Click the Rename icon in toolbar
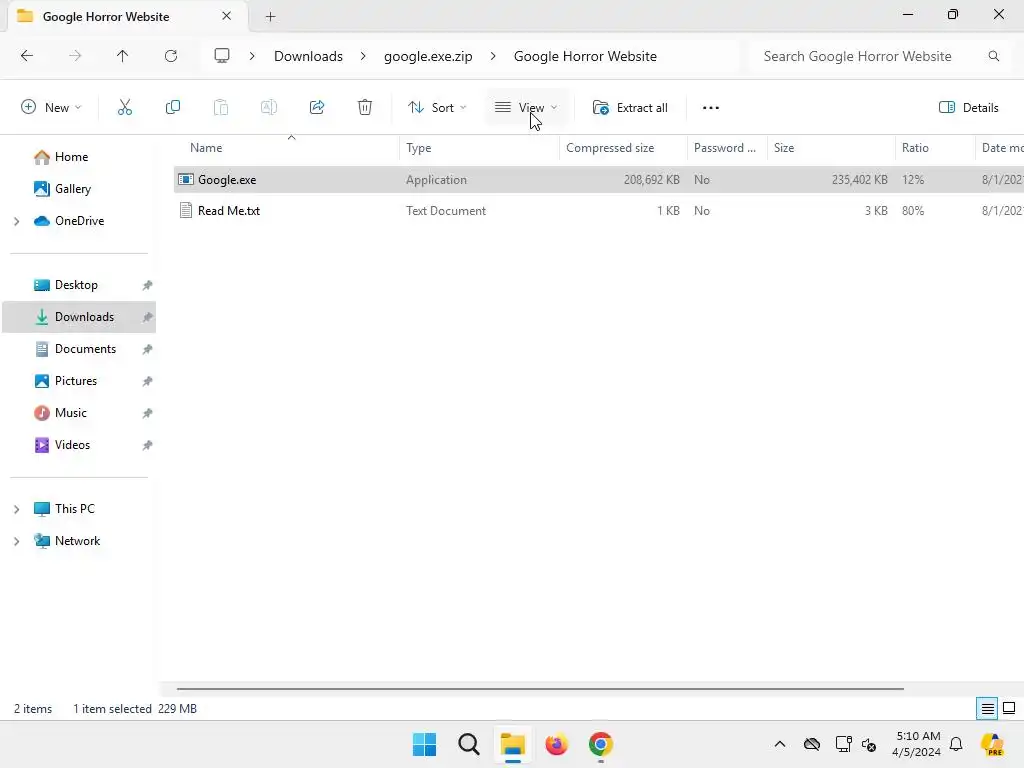 (269, 107)
